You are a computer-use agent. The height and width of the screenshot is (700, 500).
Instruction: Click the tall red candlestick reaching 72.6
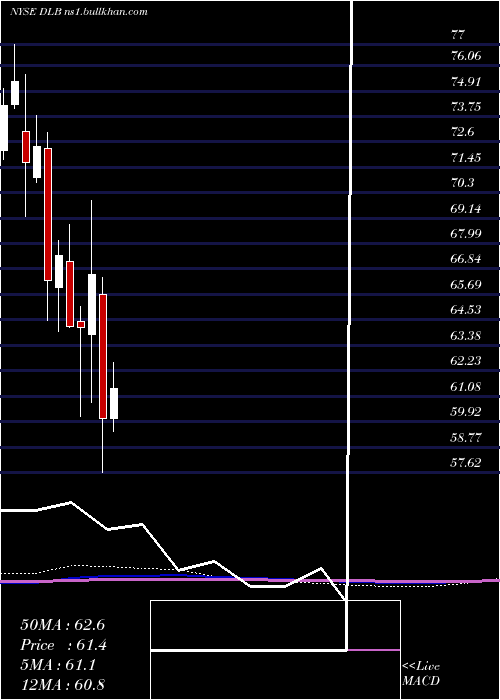pyautogui.click(x=48, y=214)
